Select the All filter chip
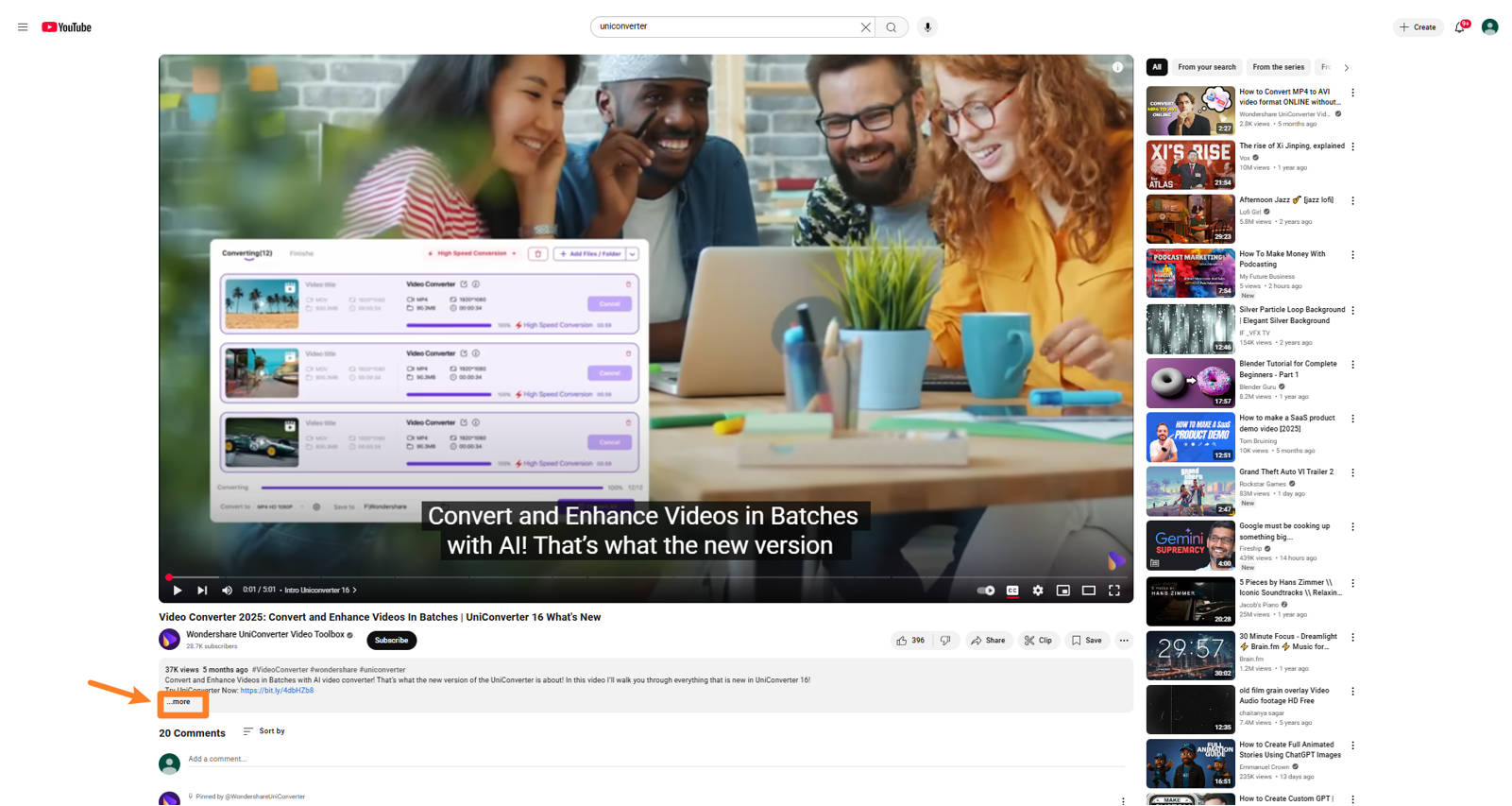The width and height of the screenshot is (1512, 806). pyautogui.click(x=1157, y=67)
